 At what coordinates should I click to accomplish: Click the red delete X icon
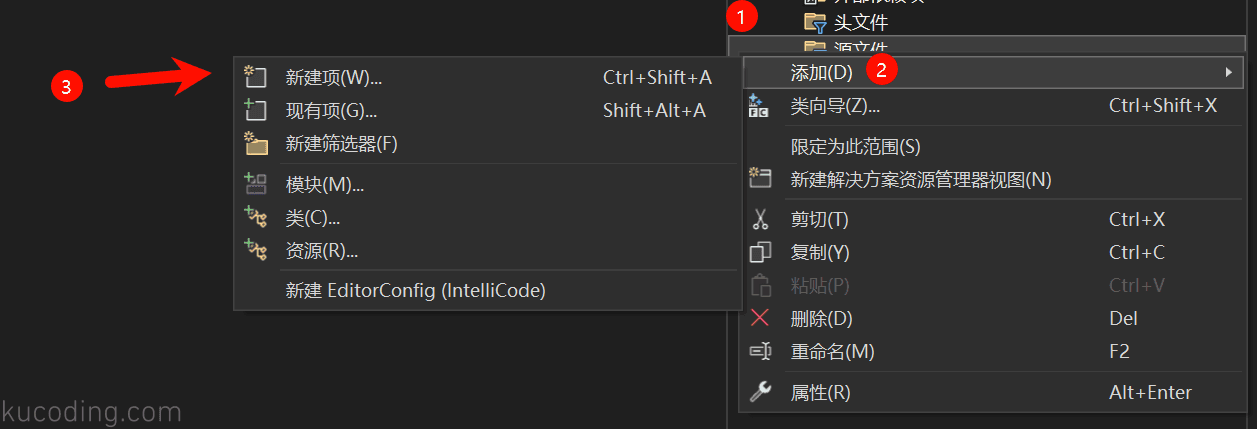point(760,318)
